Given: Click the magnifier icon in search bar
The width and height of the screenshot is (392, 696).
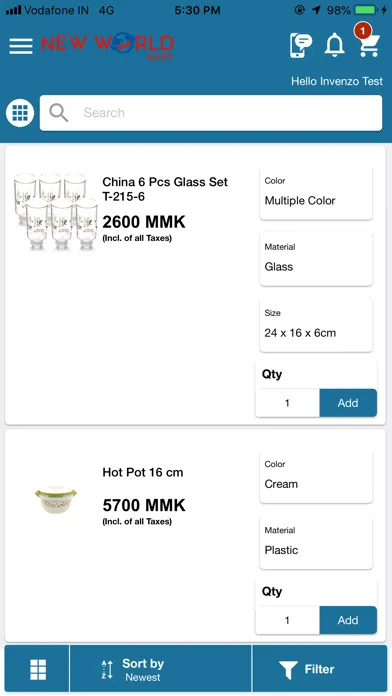Looking at the screenshot, I should tap(59, 113).
